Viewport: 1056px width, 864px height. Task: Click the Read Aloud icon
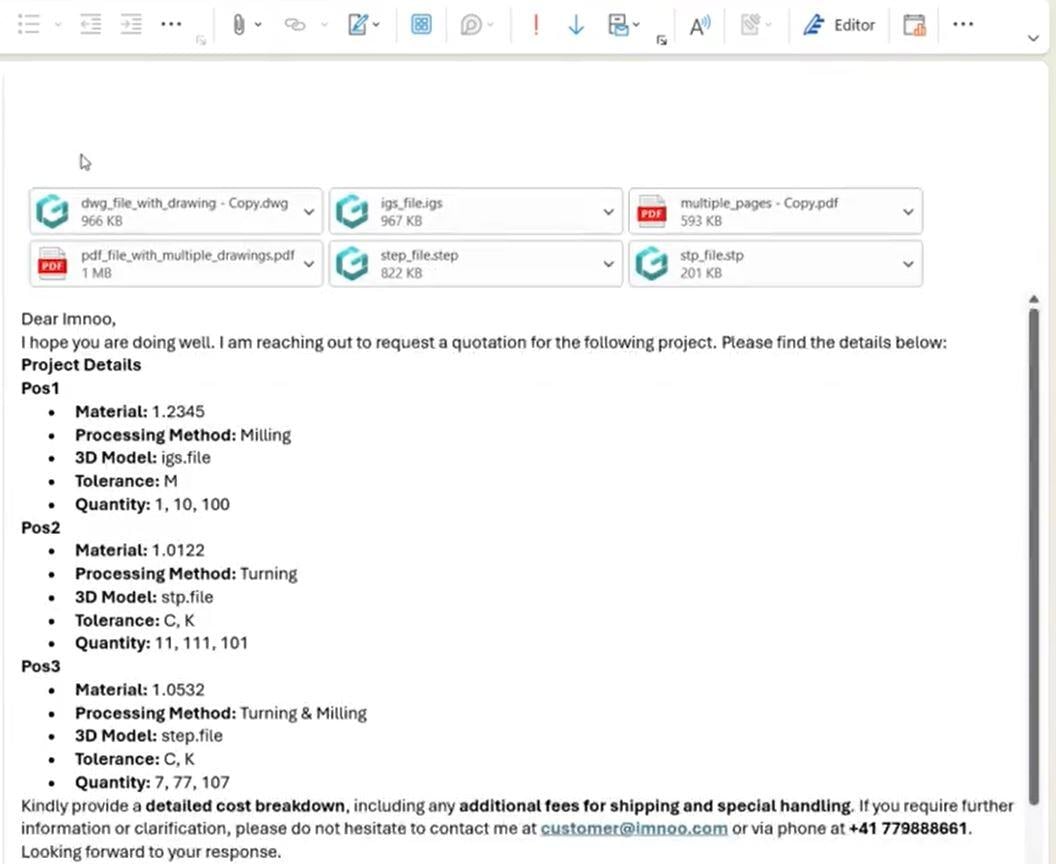pos(699,26)
